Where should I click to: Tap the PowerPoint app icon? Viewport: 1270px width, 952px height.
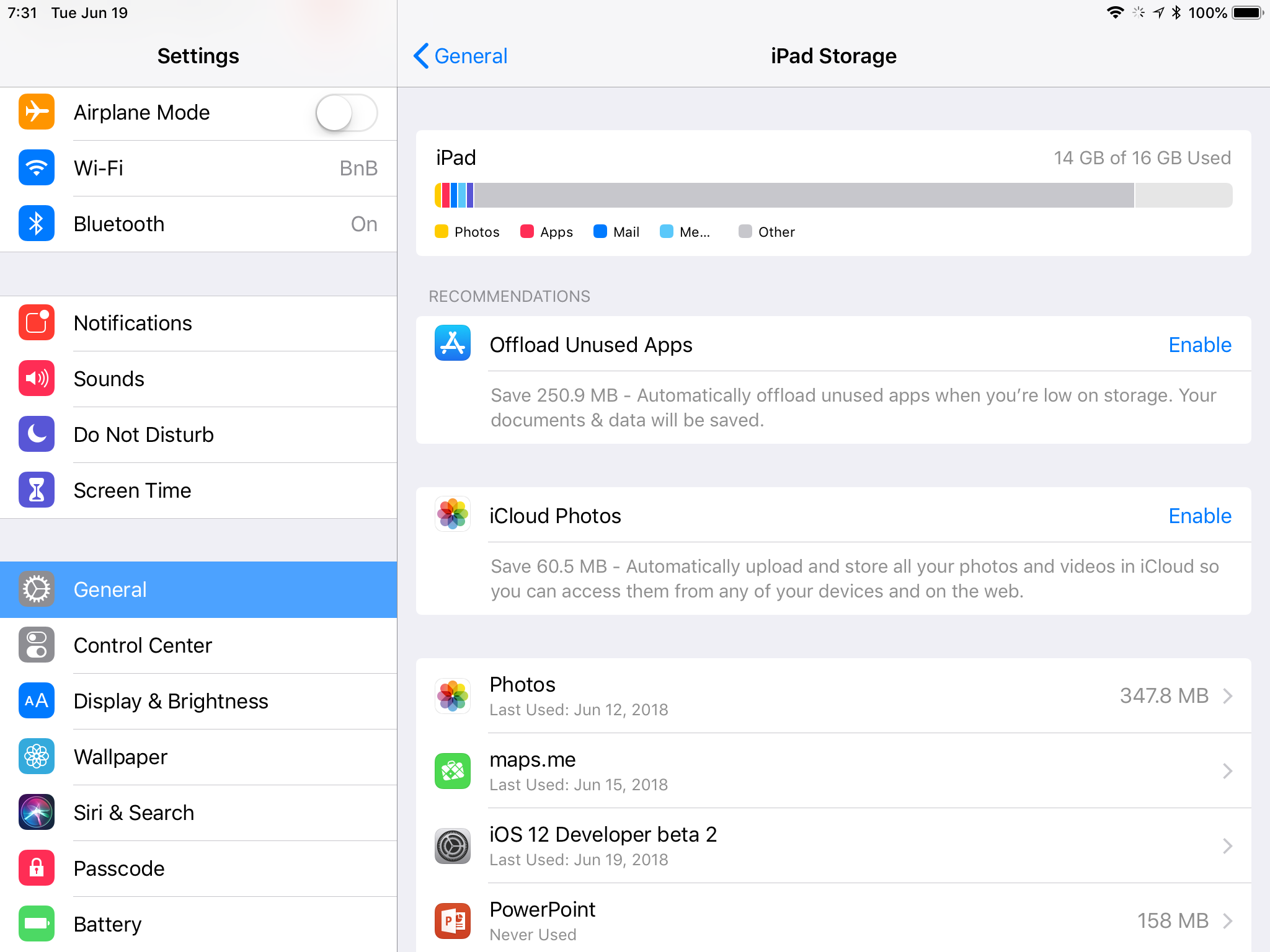click(453, 921)
